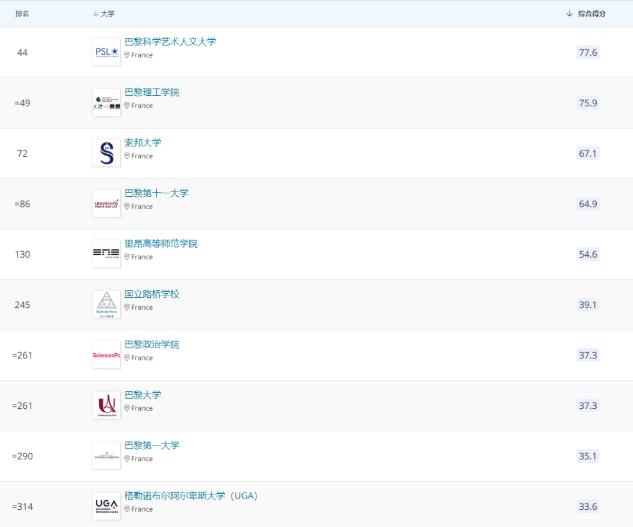Click the 巴黎第十一大学 logo

tap(106, 204)
